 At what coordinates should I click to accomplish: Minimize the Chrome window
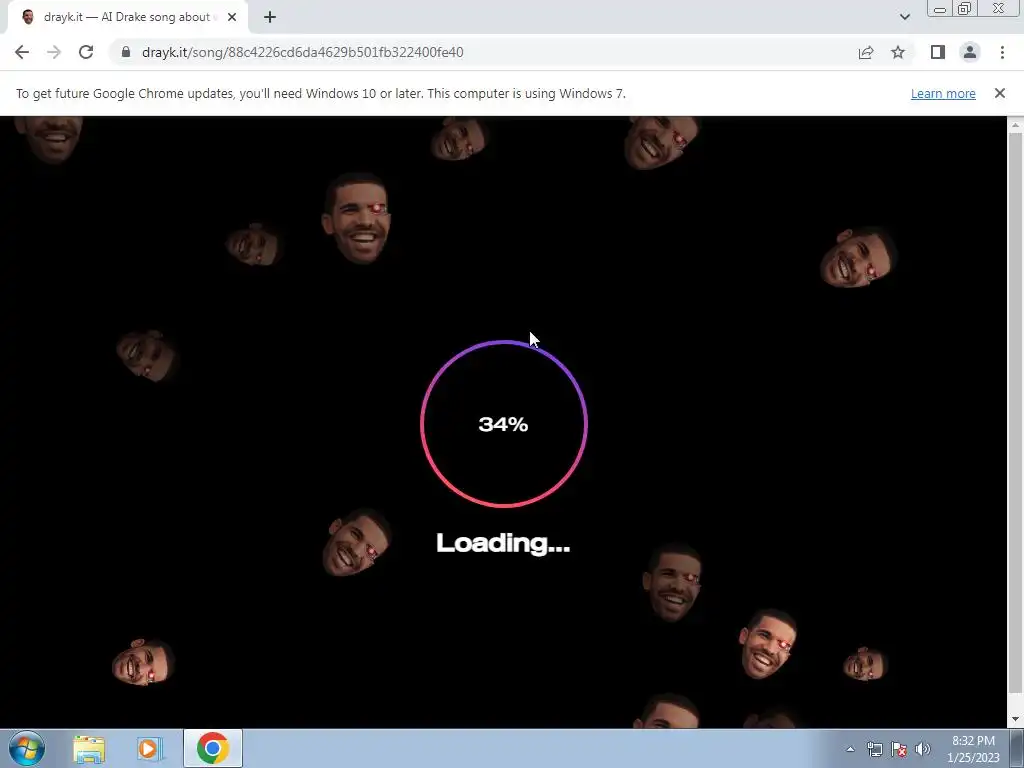(940, 9)
